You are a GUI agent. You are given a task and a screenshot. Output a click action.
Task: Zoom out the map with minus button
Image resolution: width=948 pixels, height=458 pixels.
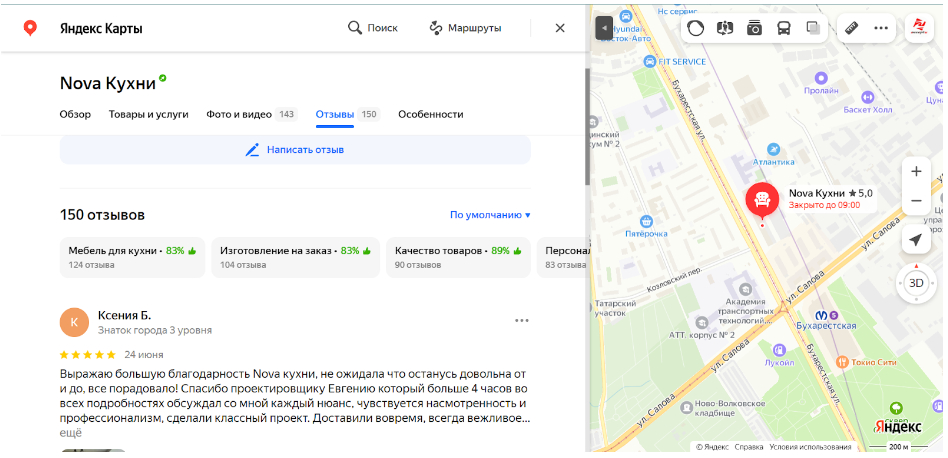pyautogui.click(x=916, y=201)
